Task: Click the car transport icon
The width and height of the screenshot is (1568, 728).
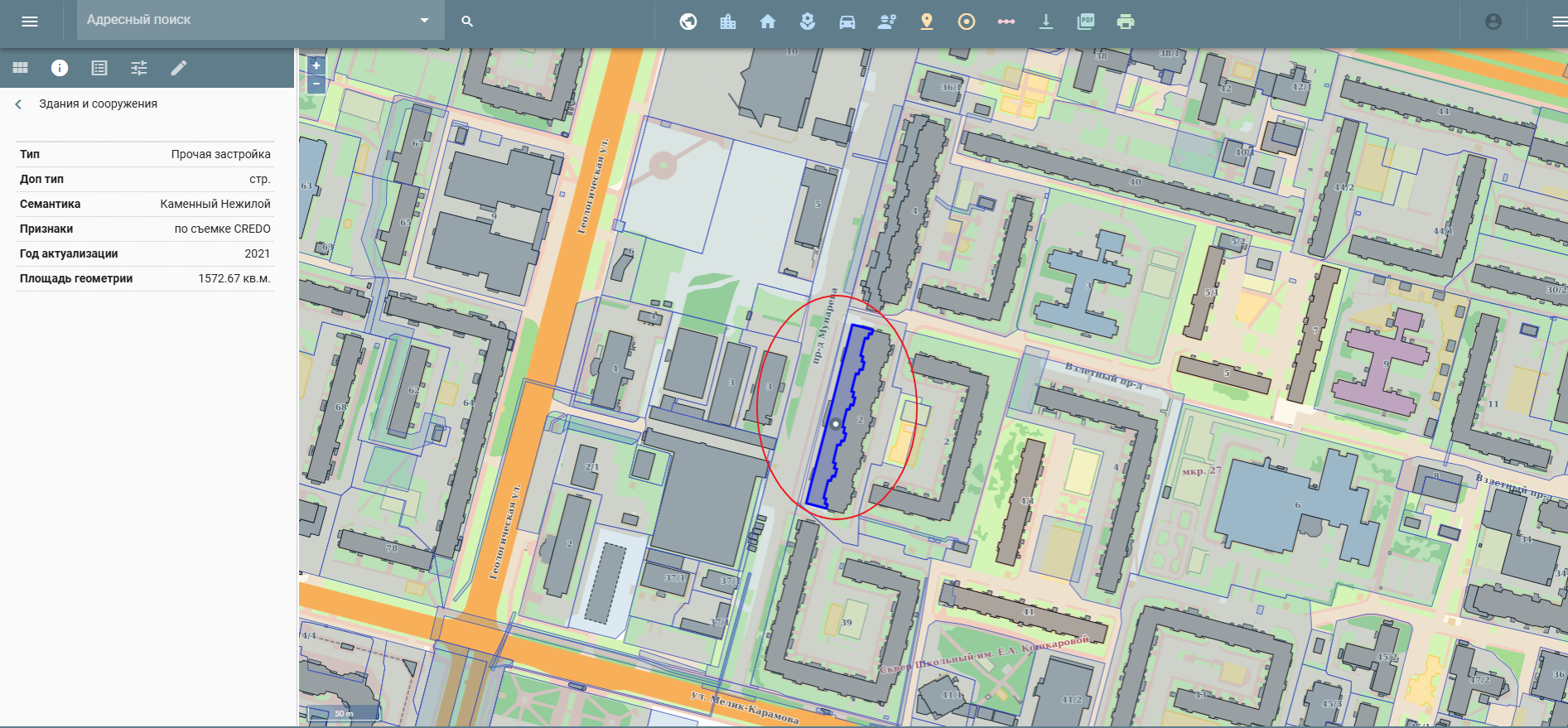Action: tap(847, 22)
